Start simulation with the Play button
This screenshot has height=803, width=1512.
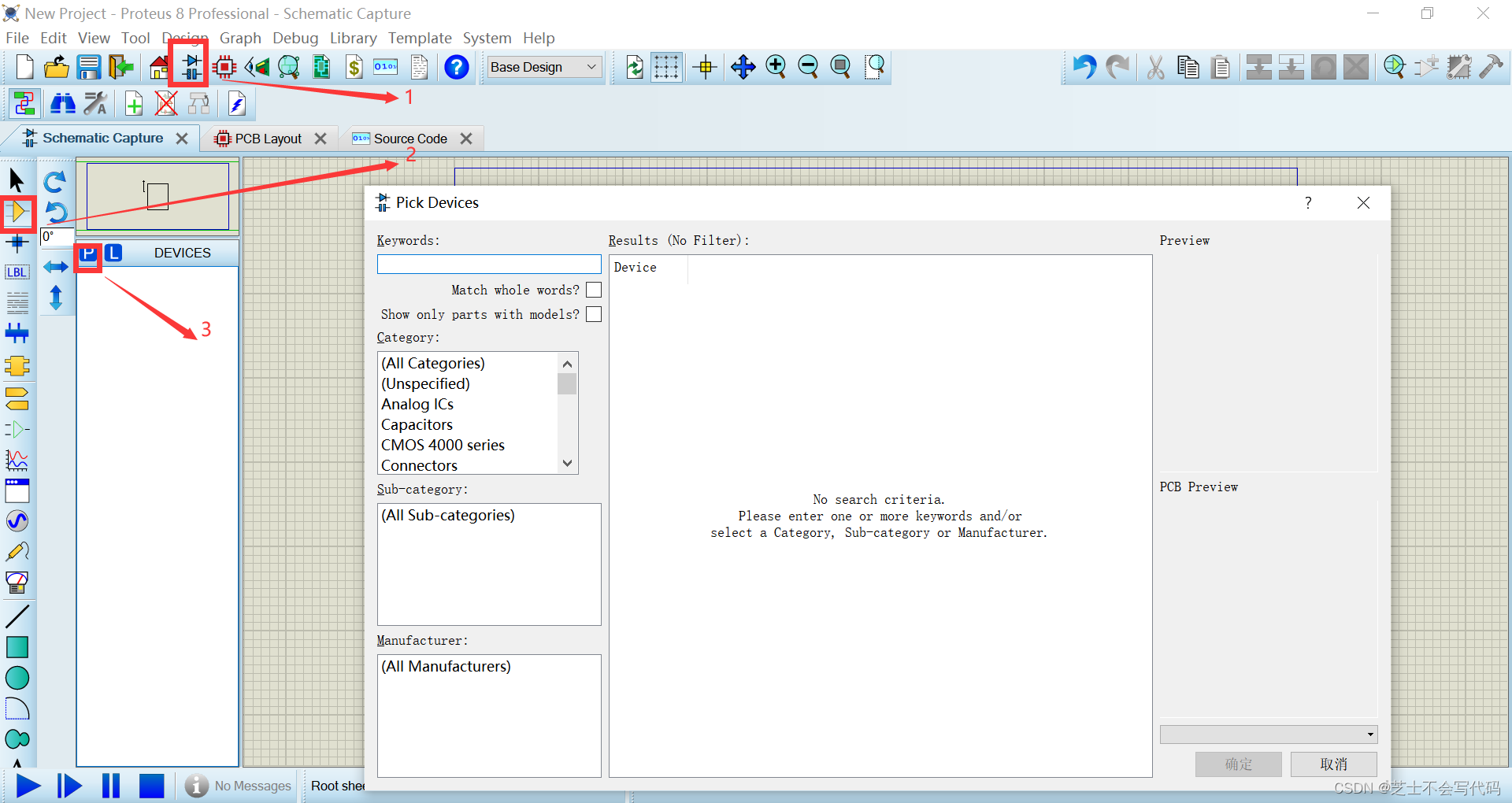tap(28, 786)
